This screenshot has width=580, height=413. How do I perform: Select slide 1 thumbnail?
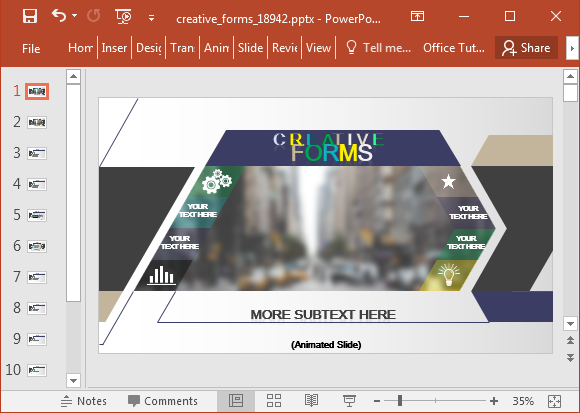coord(37,91)
